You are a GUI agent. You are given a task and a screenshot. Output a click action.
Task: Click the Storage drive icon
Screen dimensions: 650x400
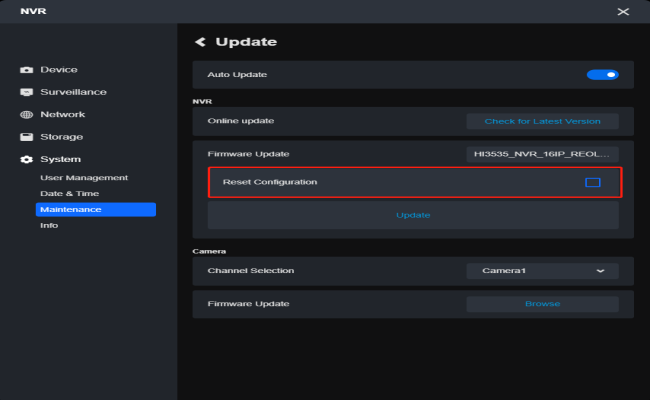27,137
